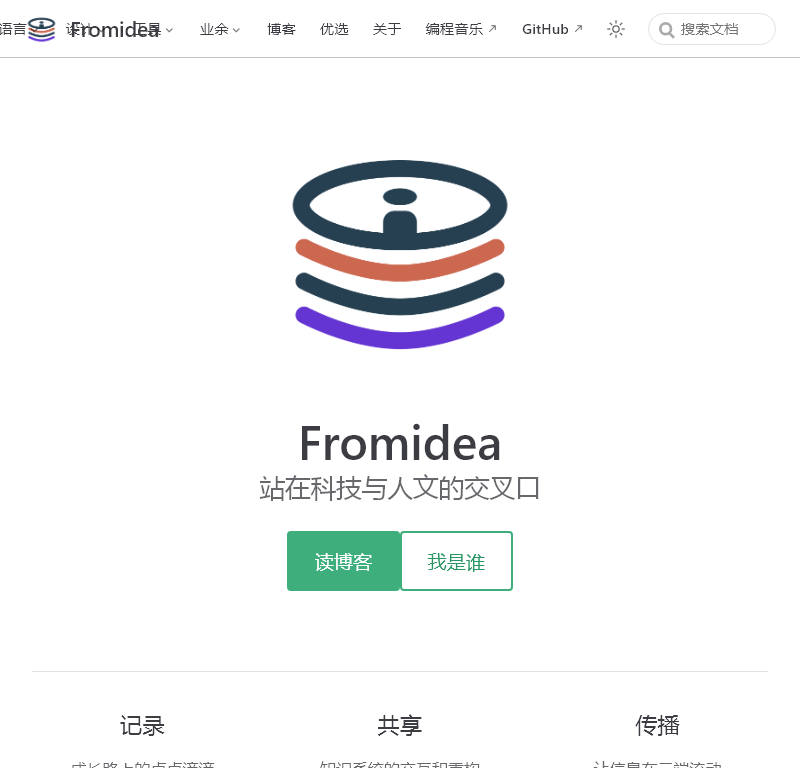
Task: Open the GitHub link
Action: [545, 29]
